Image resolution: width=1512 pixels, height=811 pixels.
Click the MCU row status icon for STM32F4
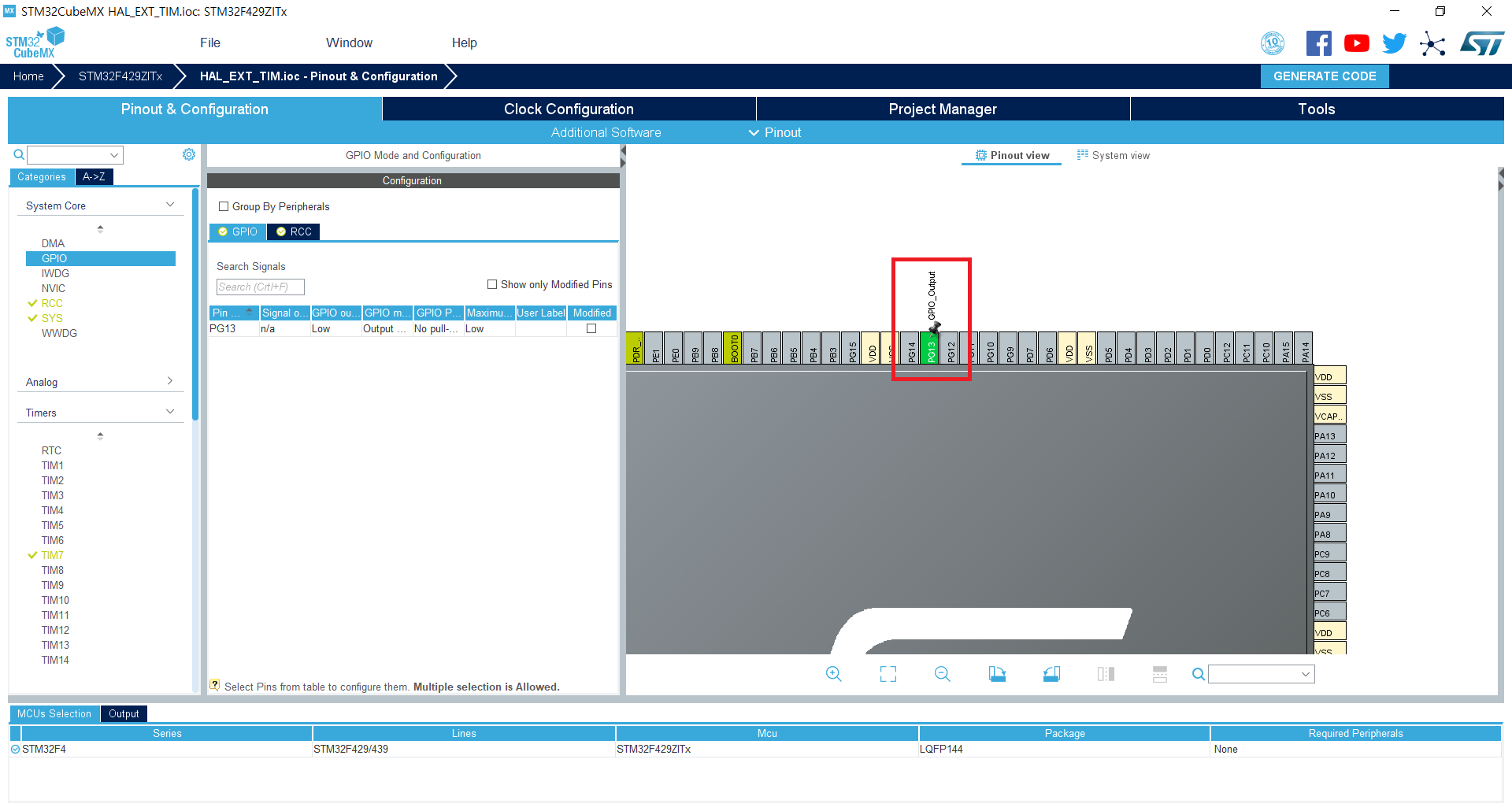[15, 749]
